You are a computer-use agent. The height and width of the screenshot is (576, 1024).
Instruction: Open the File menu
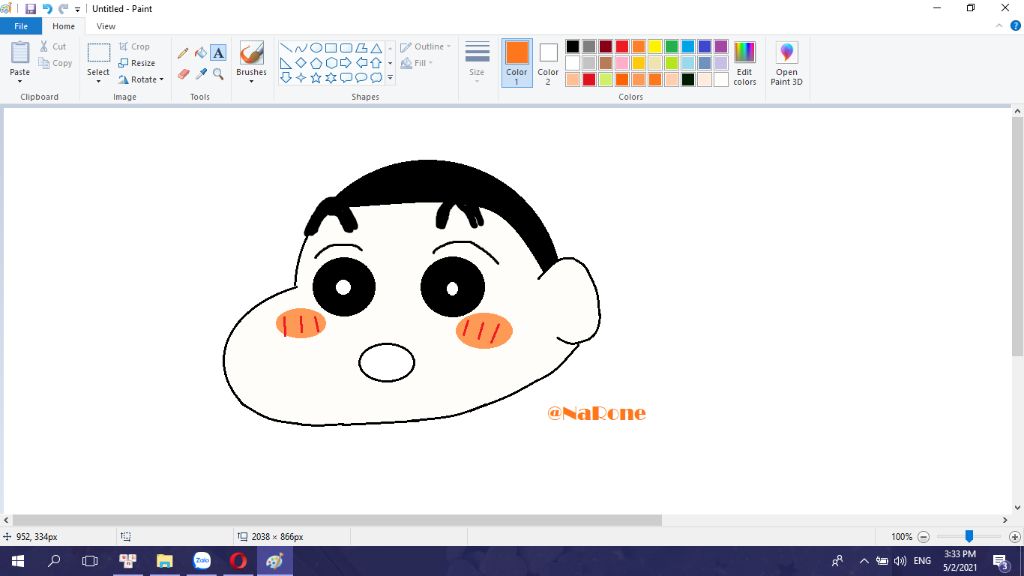tap(21, 26)
